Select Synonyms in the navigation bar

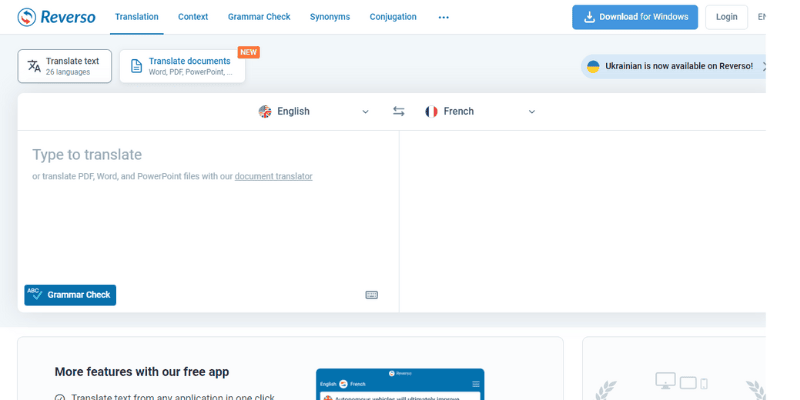coord(330,17)
